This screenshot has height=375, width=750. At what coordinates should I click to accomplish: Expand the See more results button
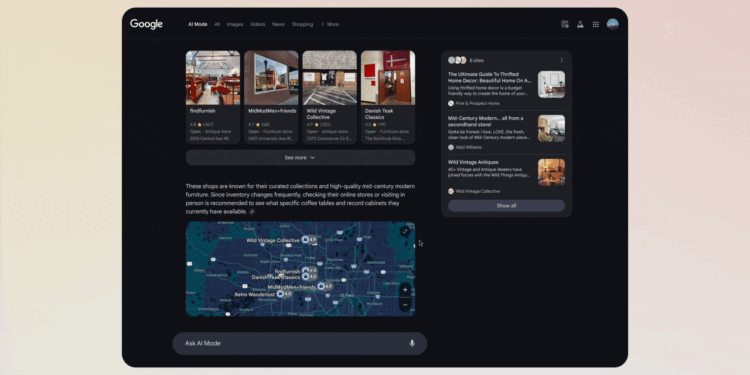pos(300,158)
